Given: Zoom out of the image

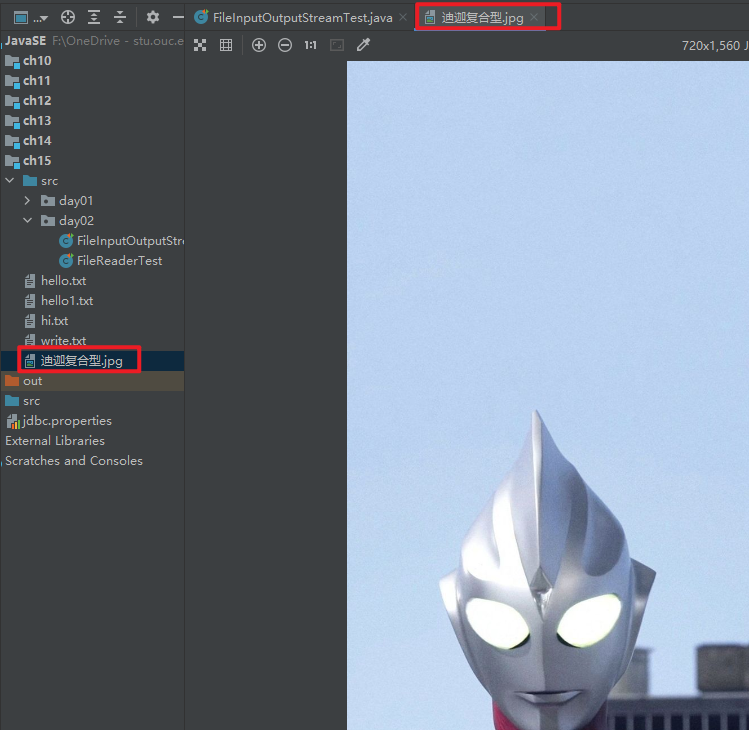Looking at the screenshot, I should 285,45.
